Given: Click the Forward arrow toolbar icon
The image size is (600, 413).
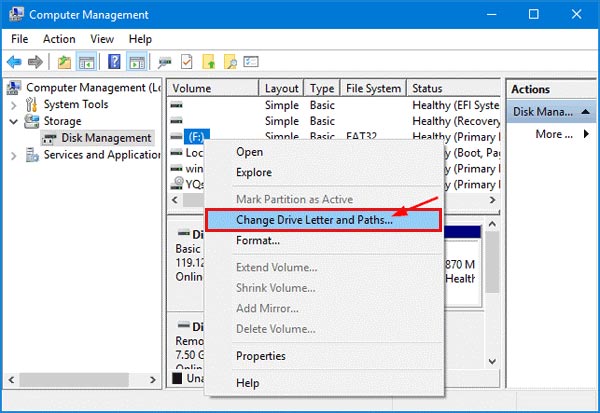Looking at the screenshot, I should 36,63.
